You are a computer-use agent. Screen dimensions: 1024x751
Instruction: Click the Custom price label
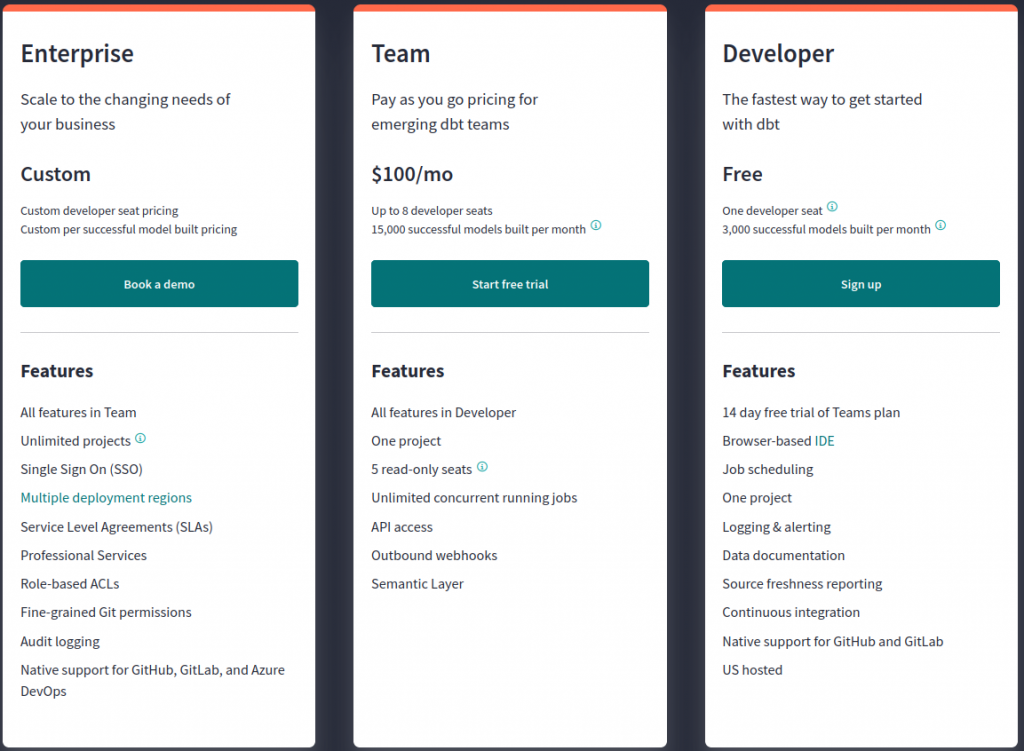[x=56, y=174]
